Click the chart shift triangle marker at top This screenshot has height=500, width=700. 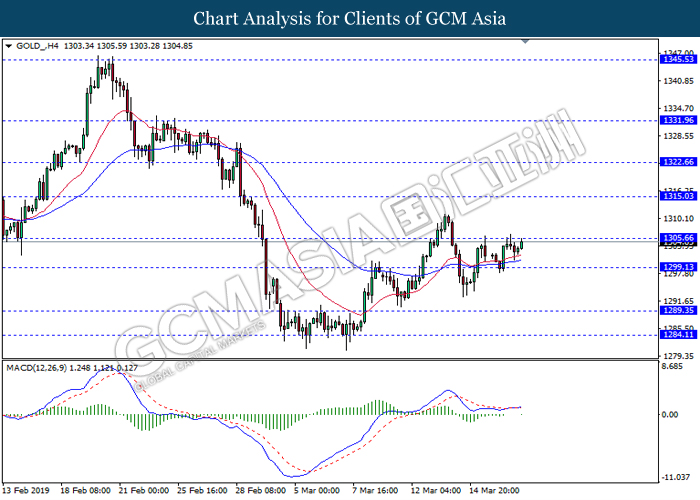pos(525,42)
